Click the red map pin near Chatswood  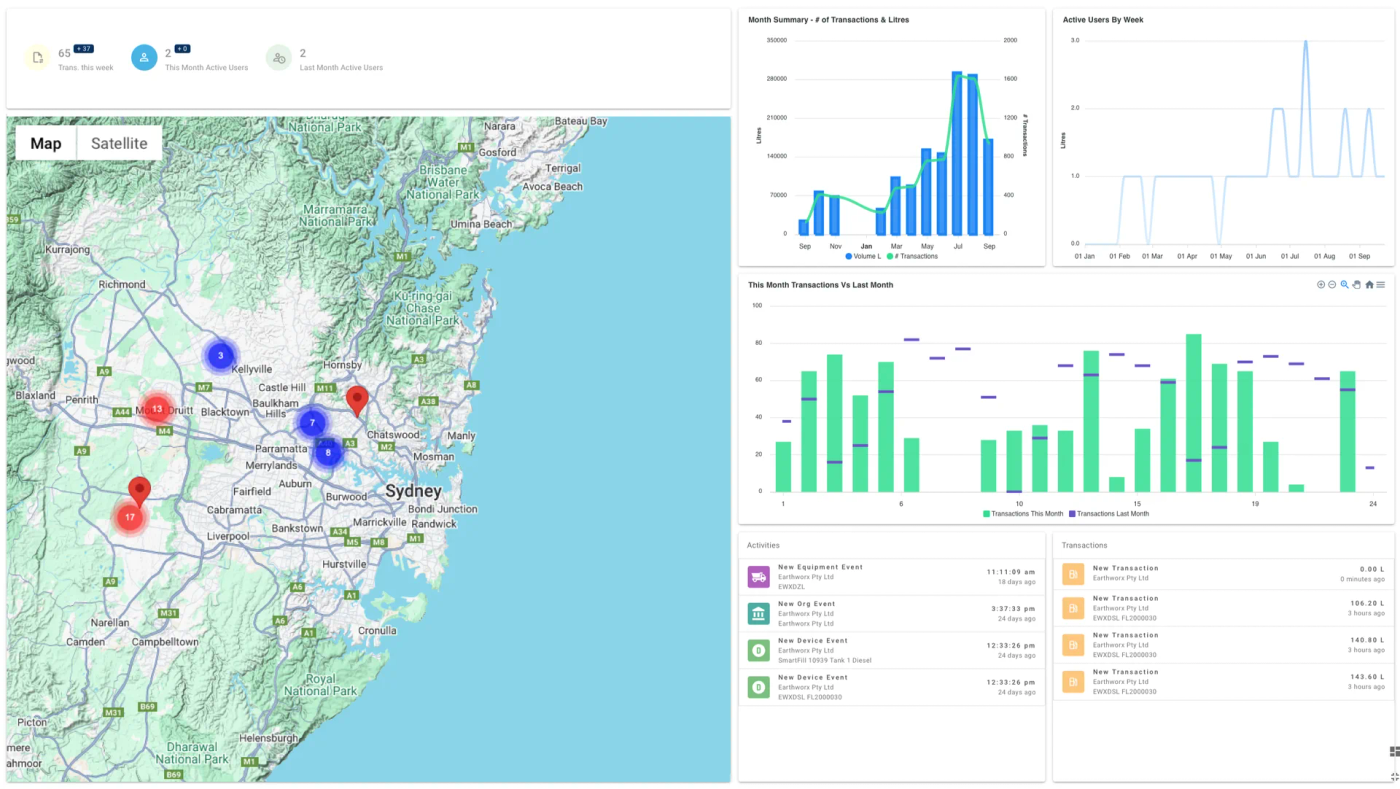pyautogui.click(x=357, y=401)
